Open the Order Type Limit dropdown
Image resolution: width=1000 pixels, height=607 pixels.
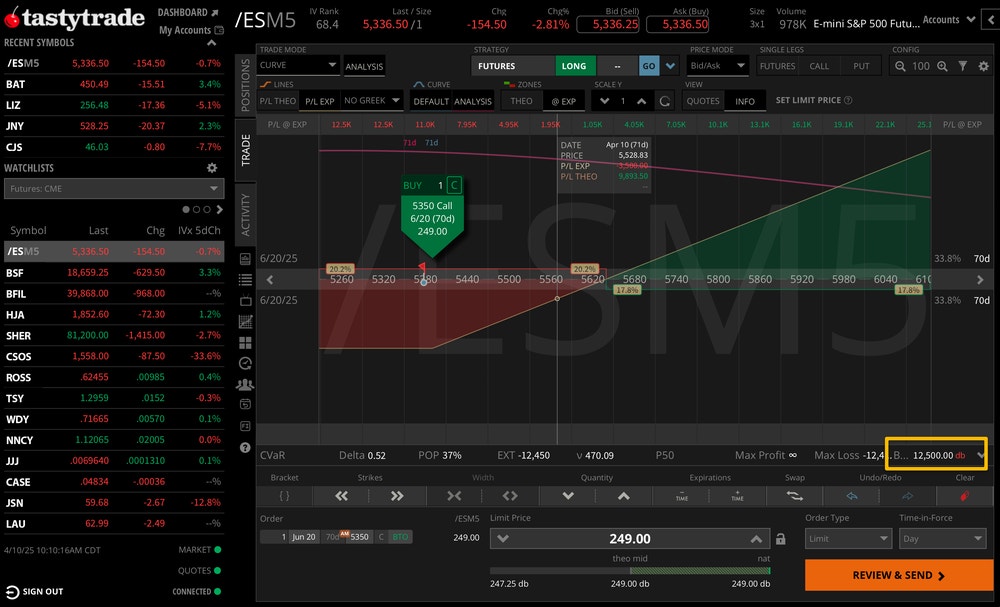pyautogui.click(x=848, y=539)
